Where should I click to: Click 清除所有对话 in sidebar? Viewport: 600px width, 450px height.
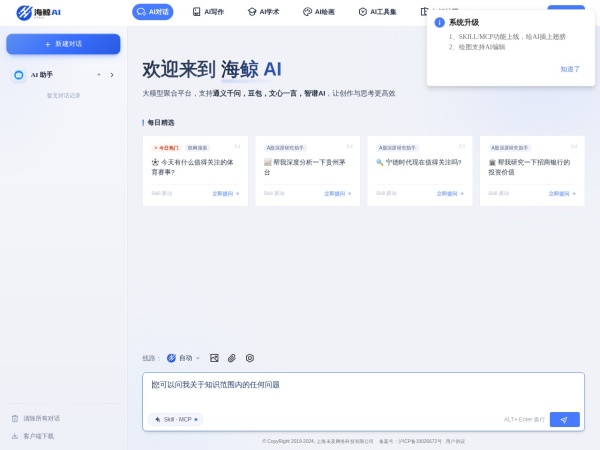click(42, 418)
